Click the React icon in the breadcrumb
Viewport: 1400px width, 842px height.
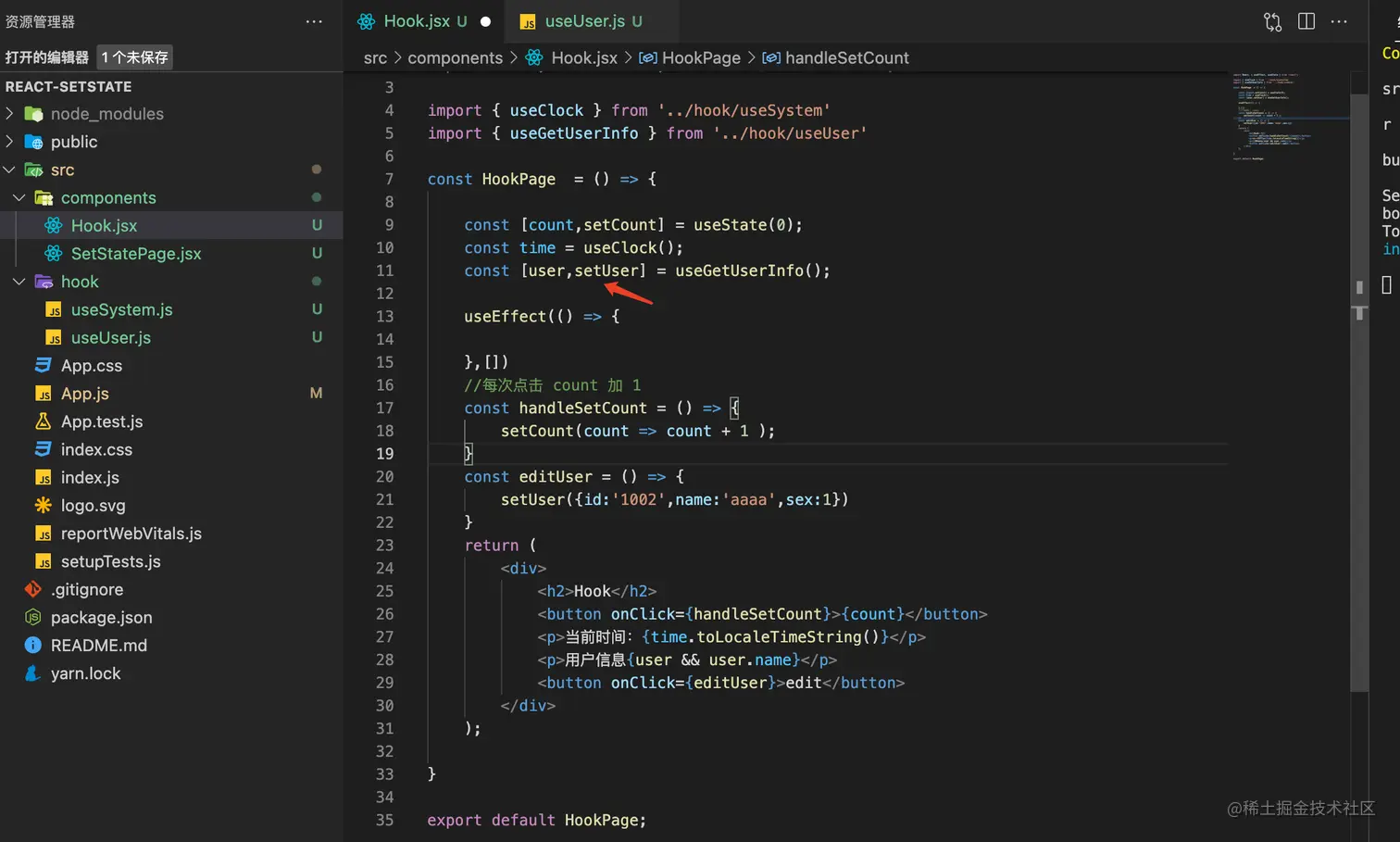[x=534, y=57]
